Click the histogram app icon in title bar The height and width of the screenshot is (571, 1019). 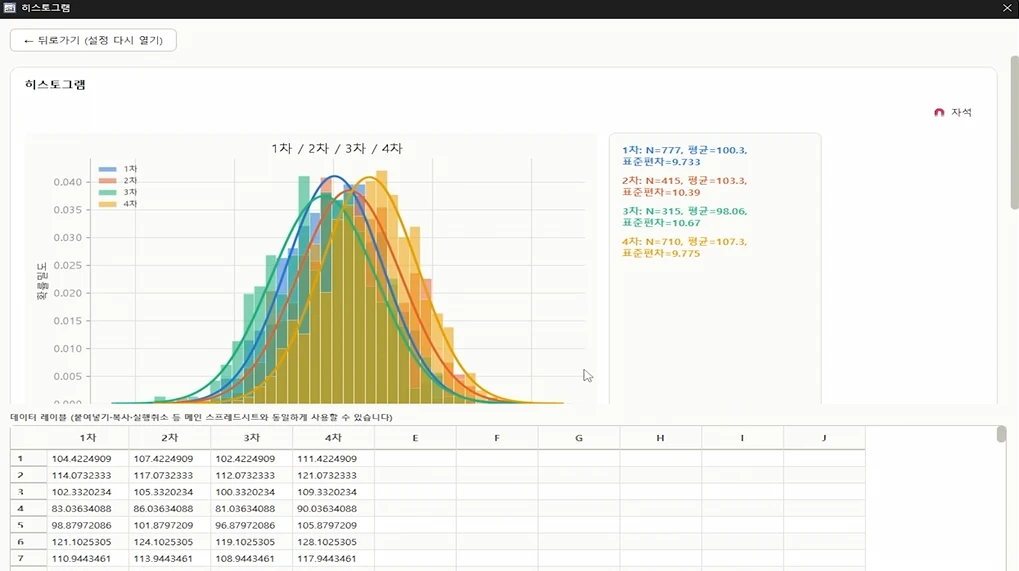click(x=9, y=8)
